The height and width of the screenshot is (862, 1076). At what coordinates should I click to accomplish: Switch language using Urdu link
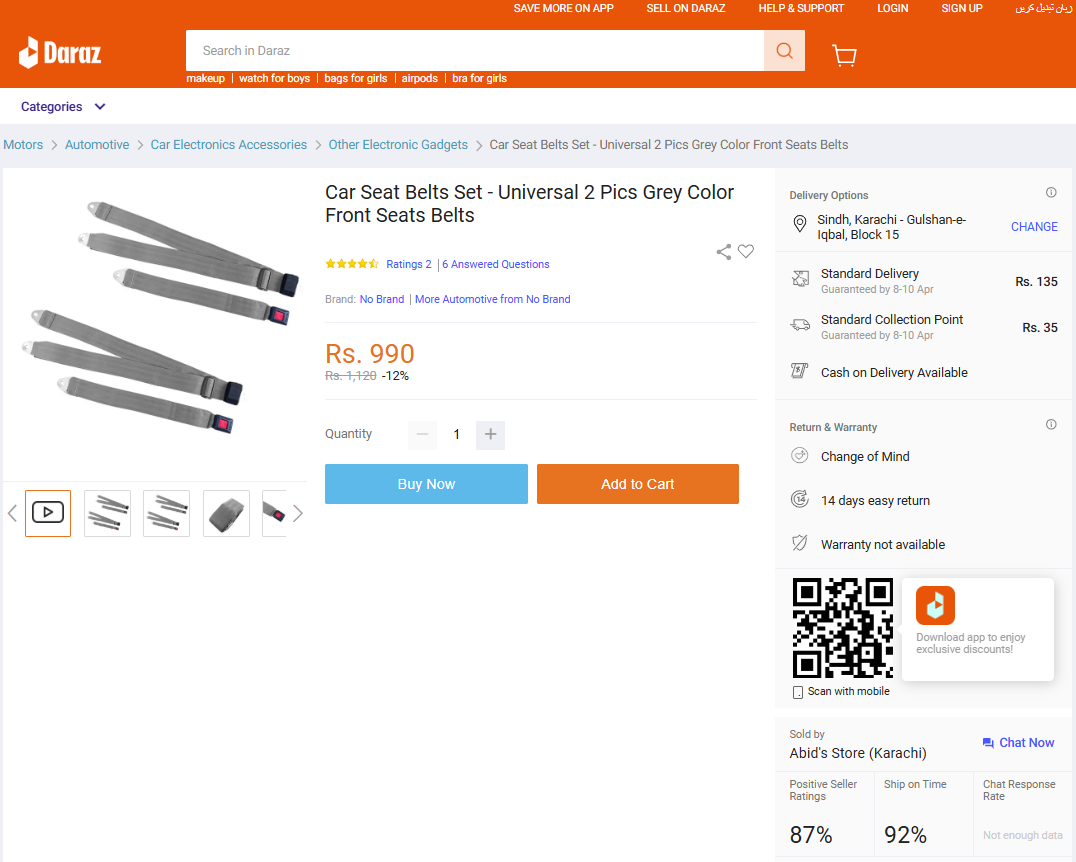(x=1043, y=8)
